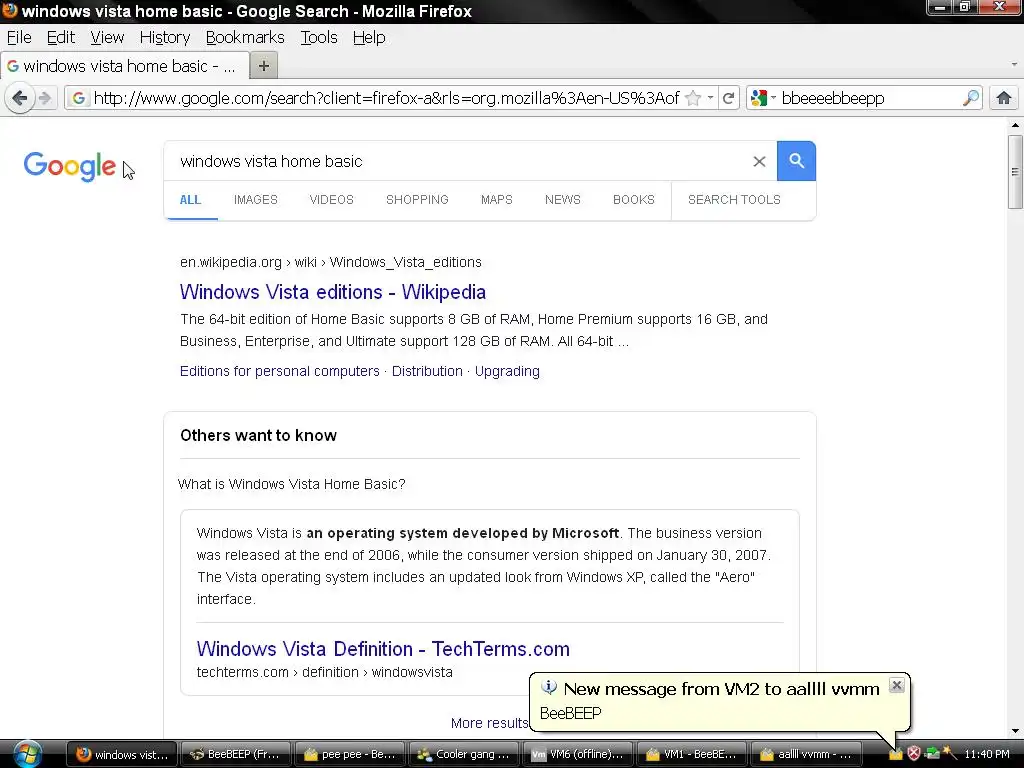Click the Google logo

[x=70, y=166]
